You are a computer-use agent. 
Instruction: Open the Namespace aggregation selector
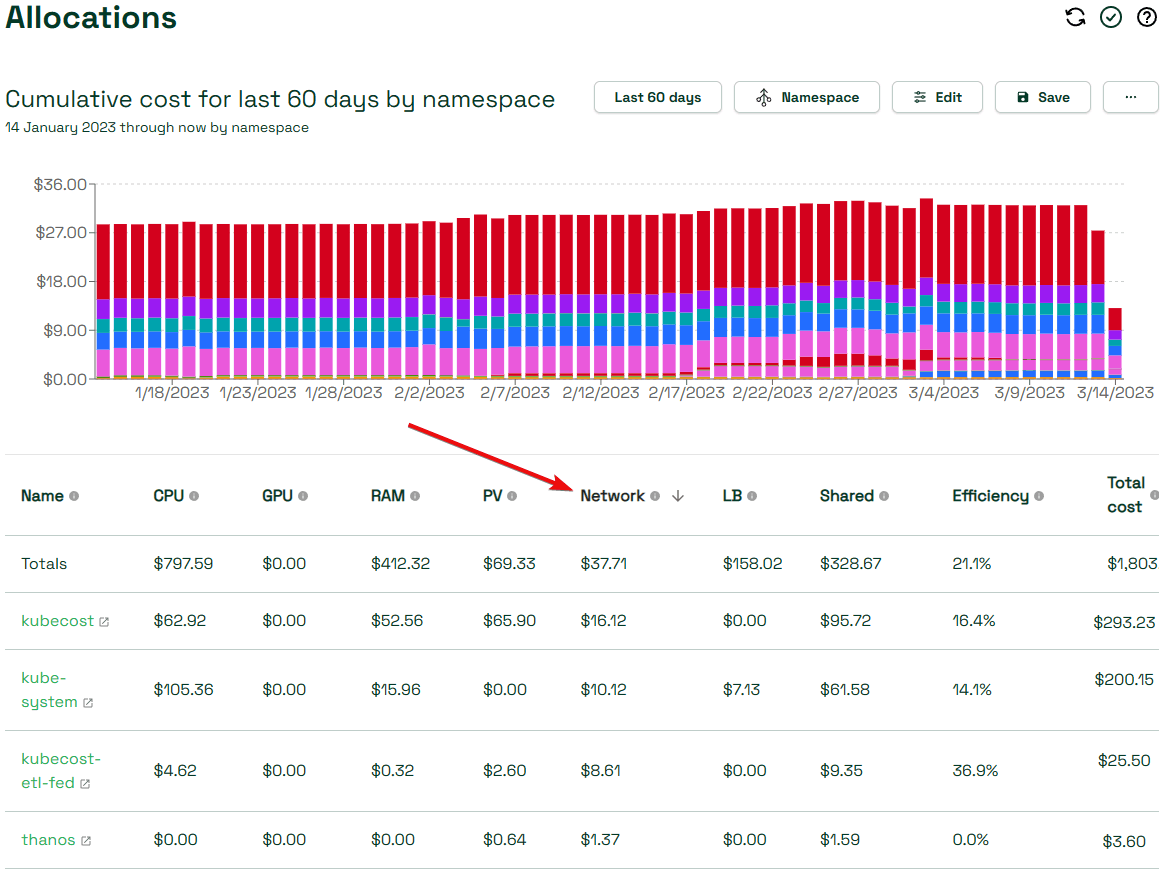(x=806, y=97)
